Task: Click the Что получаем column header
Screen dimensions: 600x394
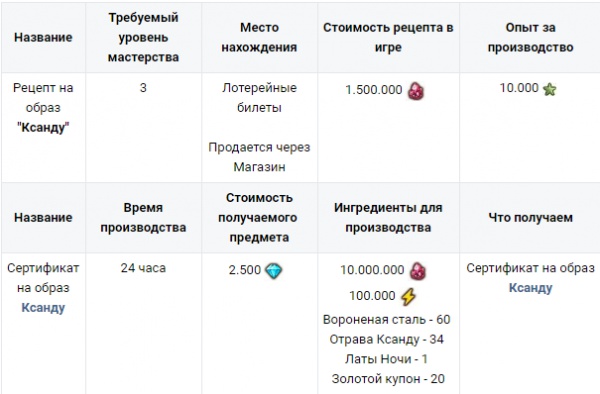Action: click(x=530, y=218)
